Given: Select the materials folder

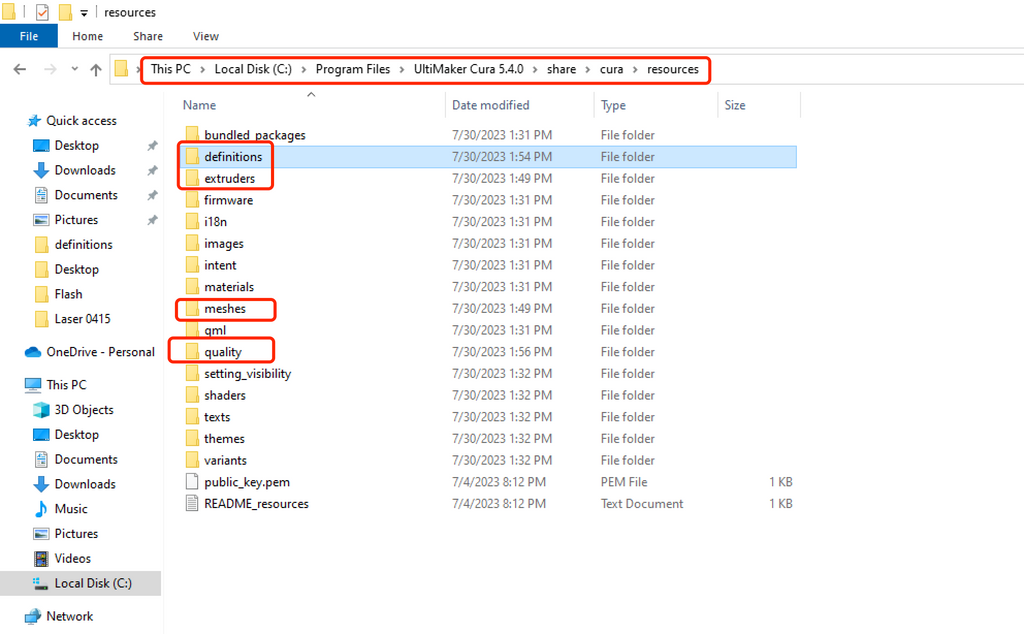Looking at the screenshot, I should (x=229, y=287).
